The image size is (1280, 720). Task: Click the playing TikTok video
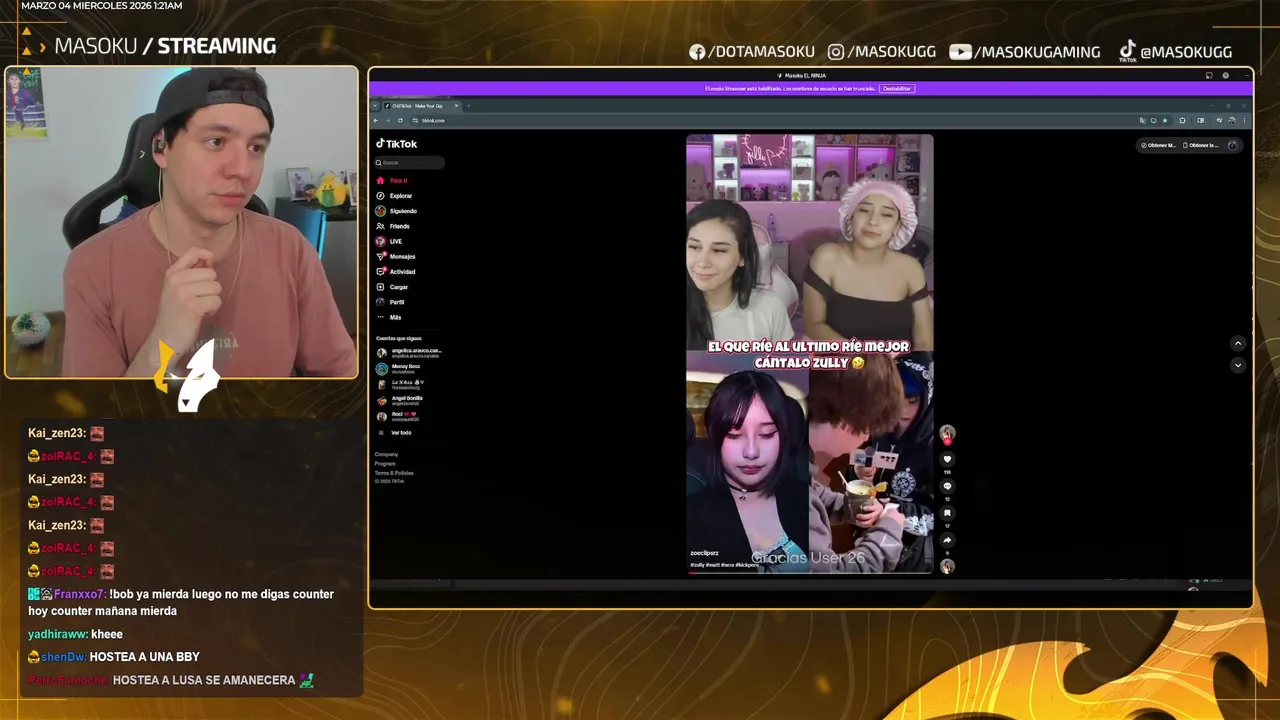coord(810,353)
